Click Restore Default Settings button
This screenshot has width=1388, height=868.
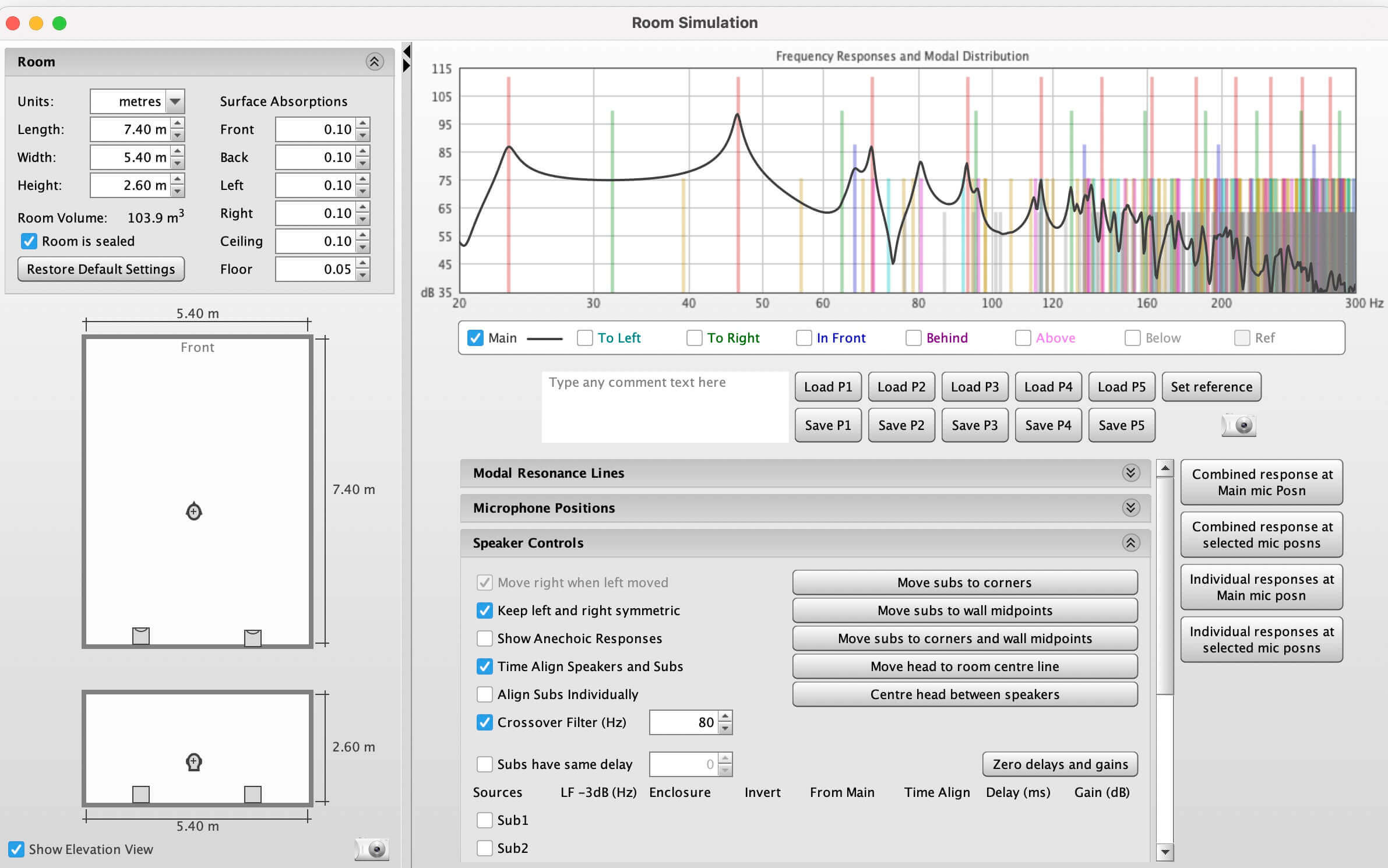[101, 269]
